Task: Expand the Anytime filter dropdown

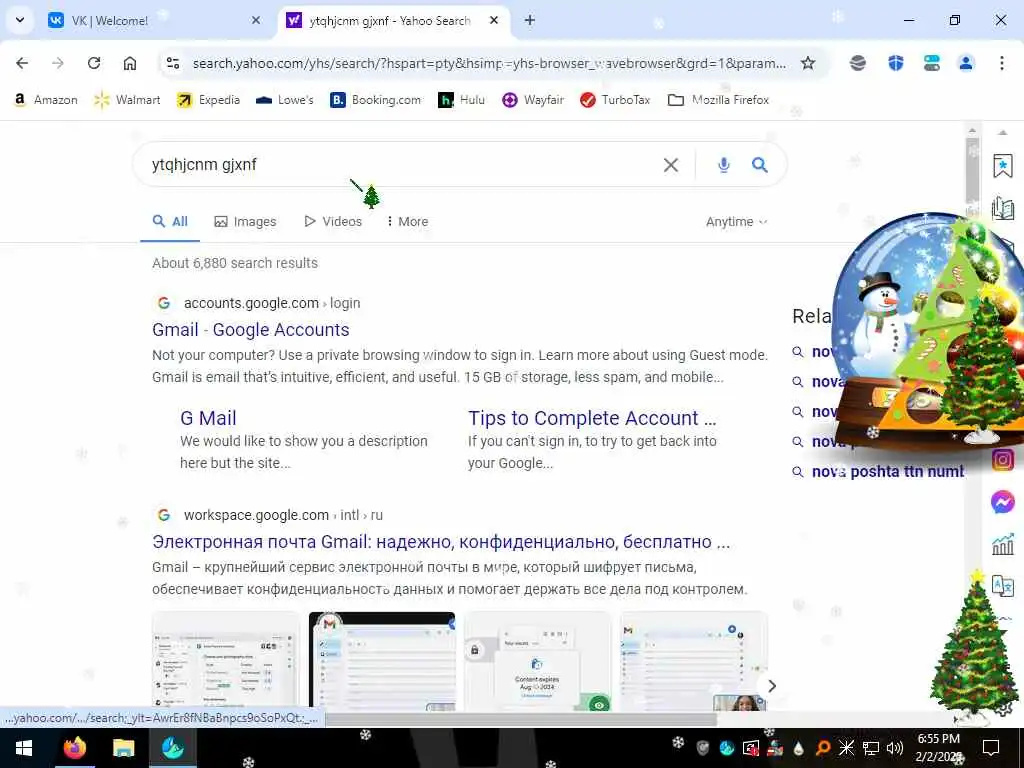Action: 737,222
